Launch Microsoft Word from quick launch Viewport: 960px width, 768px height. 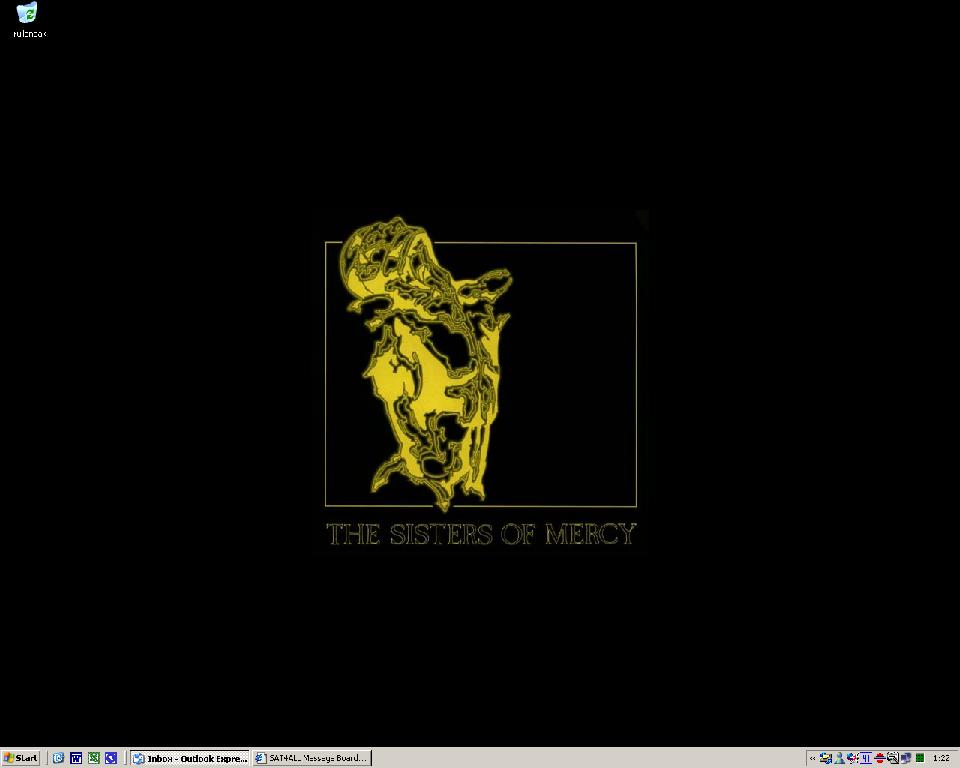click(x=76, y=758)
